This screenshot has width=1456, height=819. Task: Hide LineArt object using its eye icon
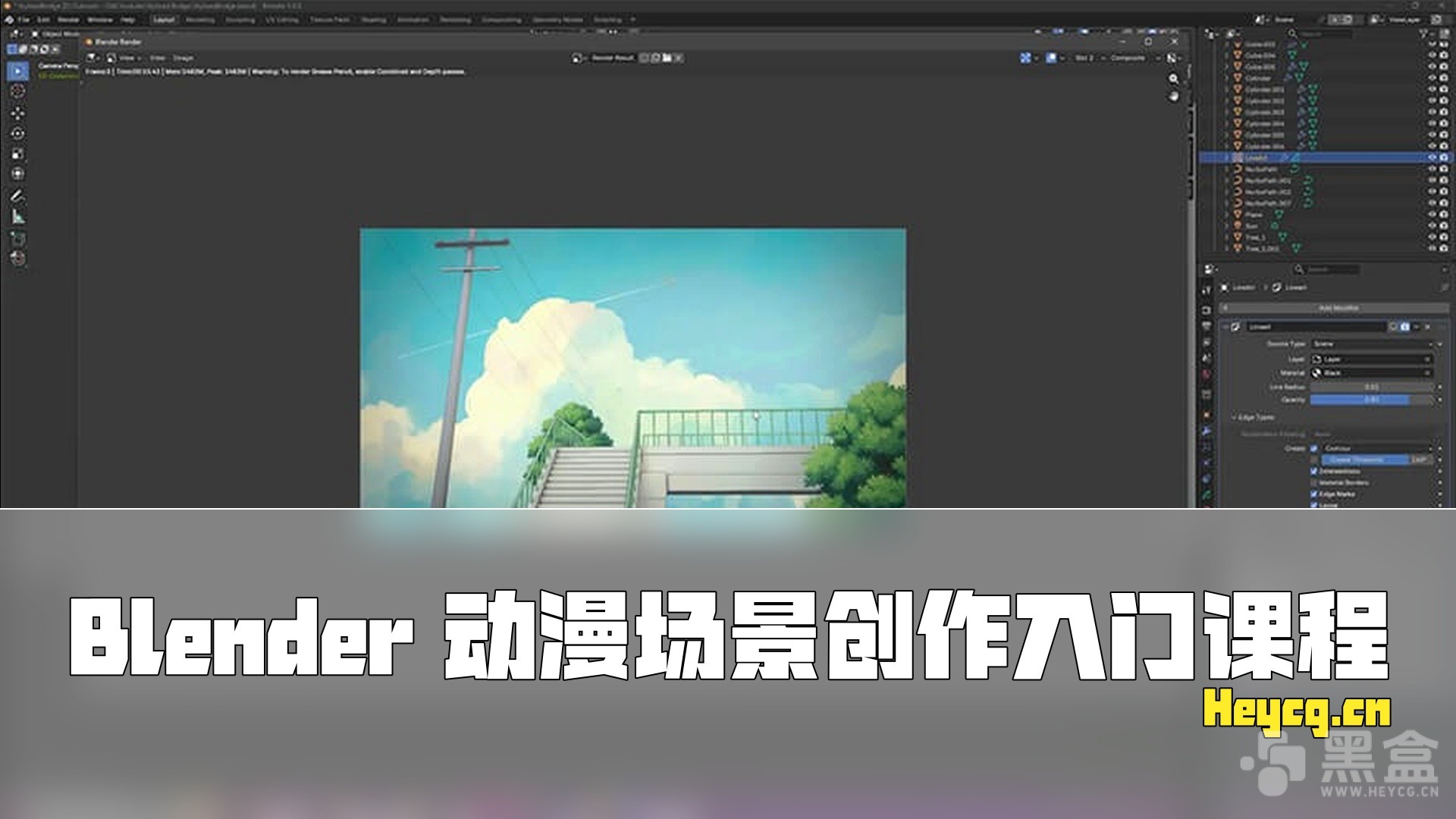point(1432,158)
